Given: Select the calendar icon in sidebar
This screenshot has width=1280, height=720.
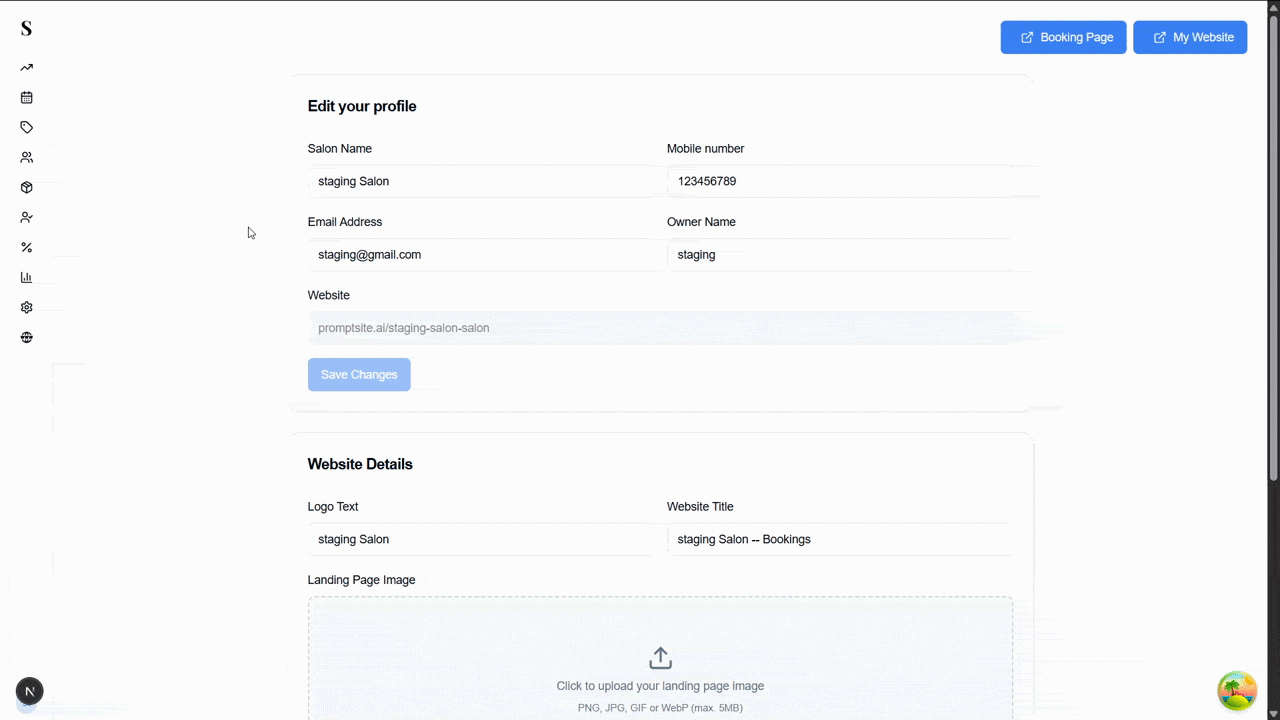Looking at the screenshot, I should coord(26,97).
